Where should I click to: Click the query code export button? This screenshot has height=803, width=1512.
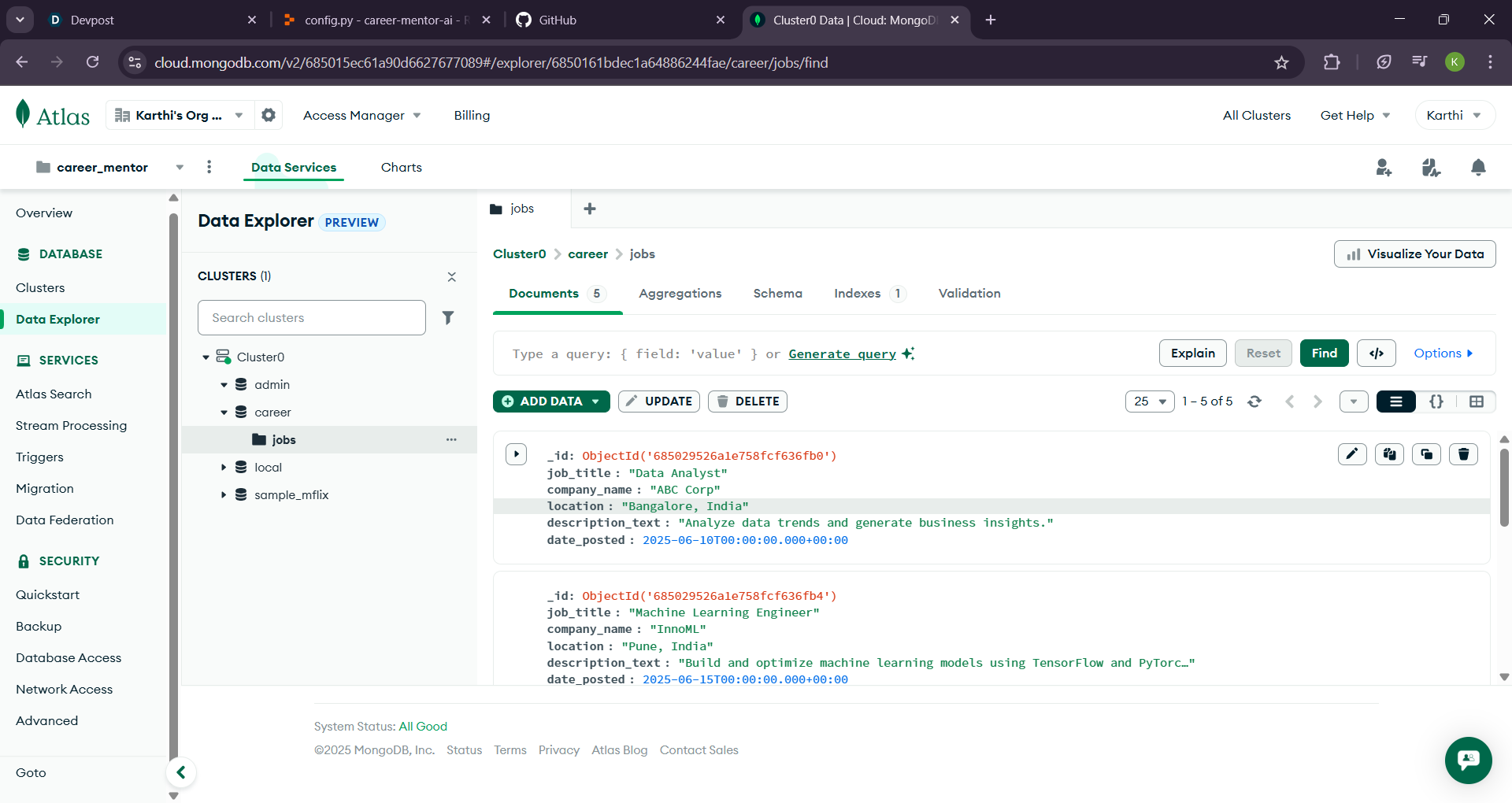click(1377, 353)
